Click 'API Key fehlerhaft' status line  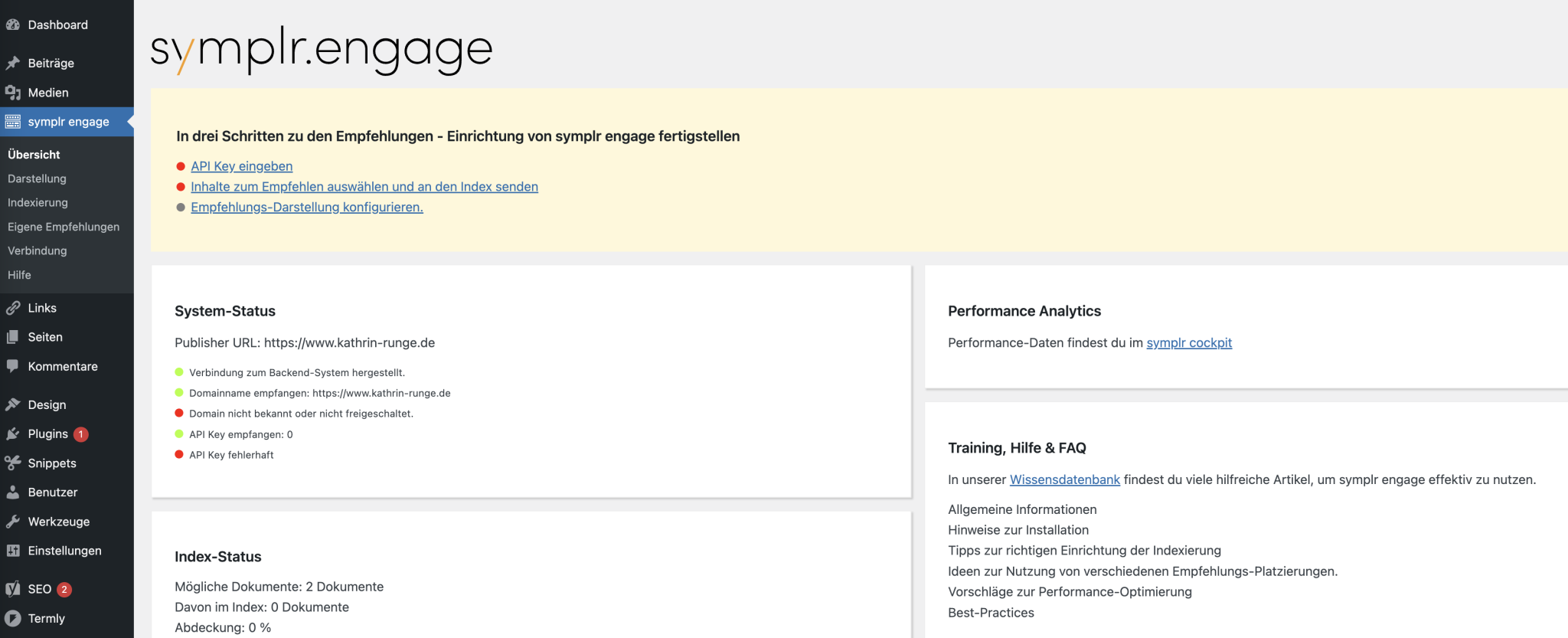[231, 455]
